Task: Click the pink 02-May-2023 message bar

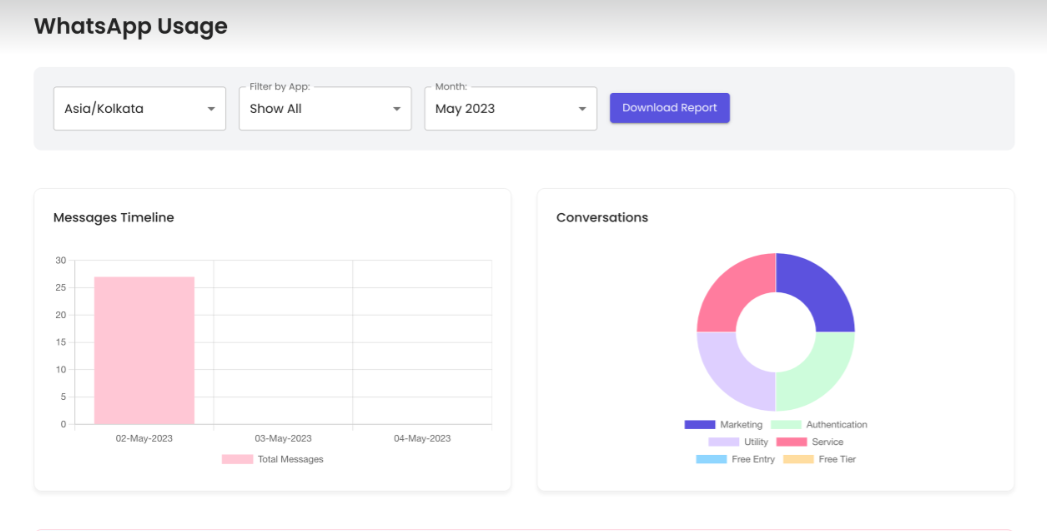Action: [x=144, y=351]
